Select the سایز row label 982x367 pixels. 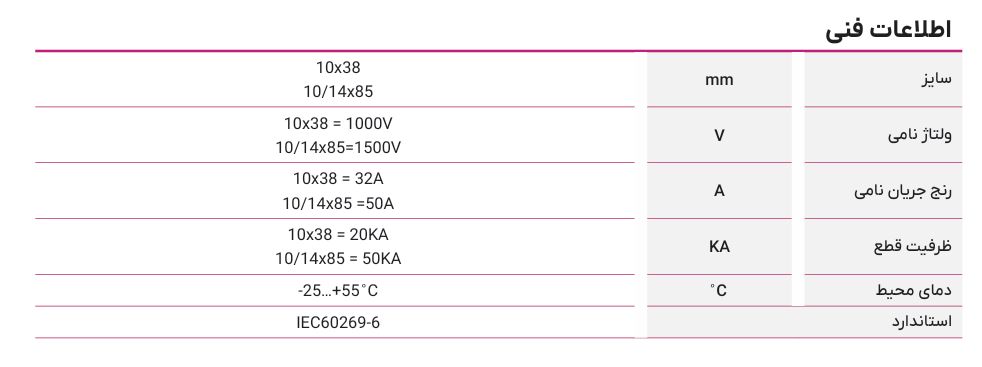click(936, 80)
